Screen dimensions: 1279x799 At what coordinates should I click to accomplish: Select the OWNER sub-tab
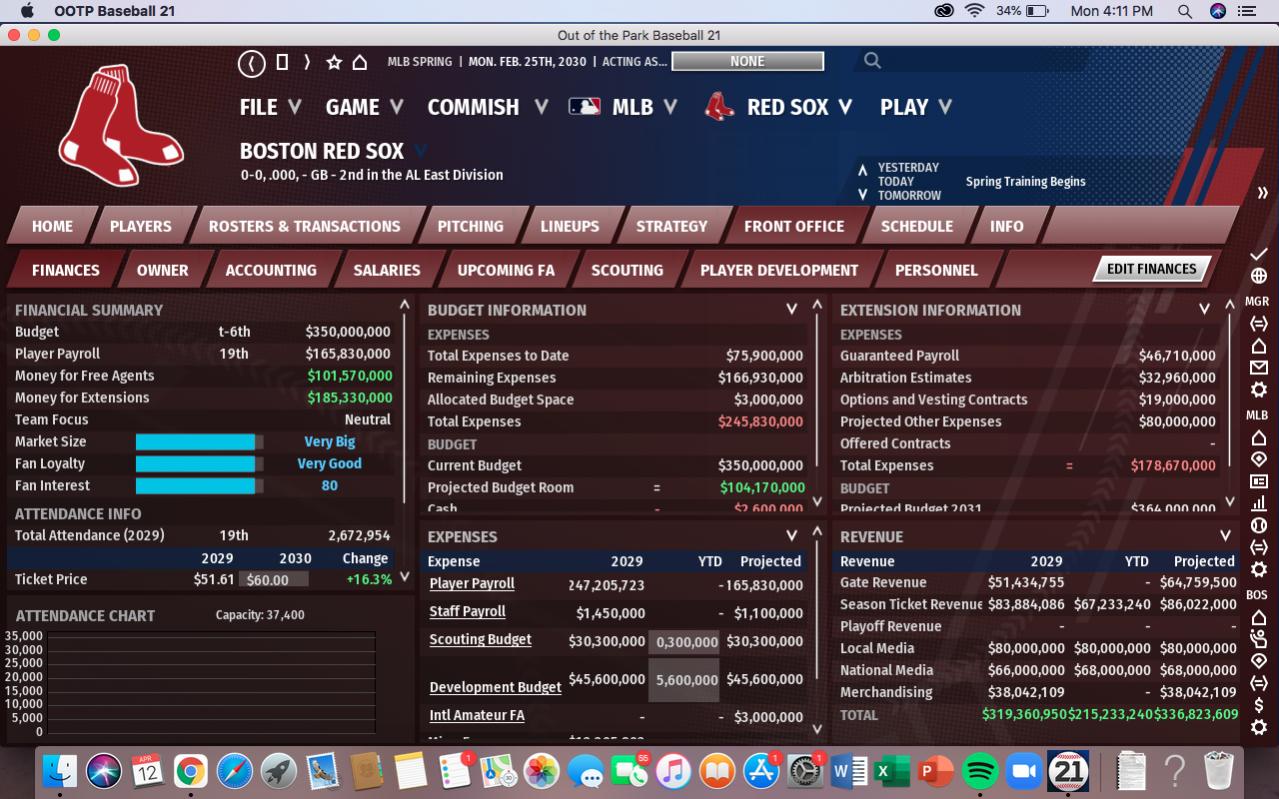point(162,270)
